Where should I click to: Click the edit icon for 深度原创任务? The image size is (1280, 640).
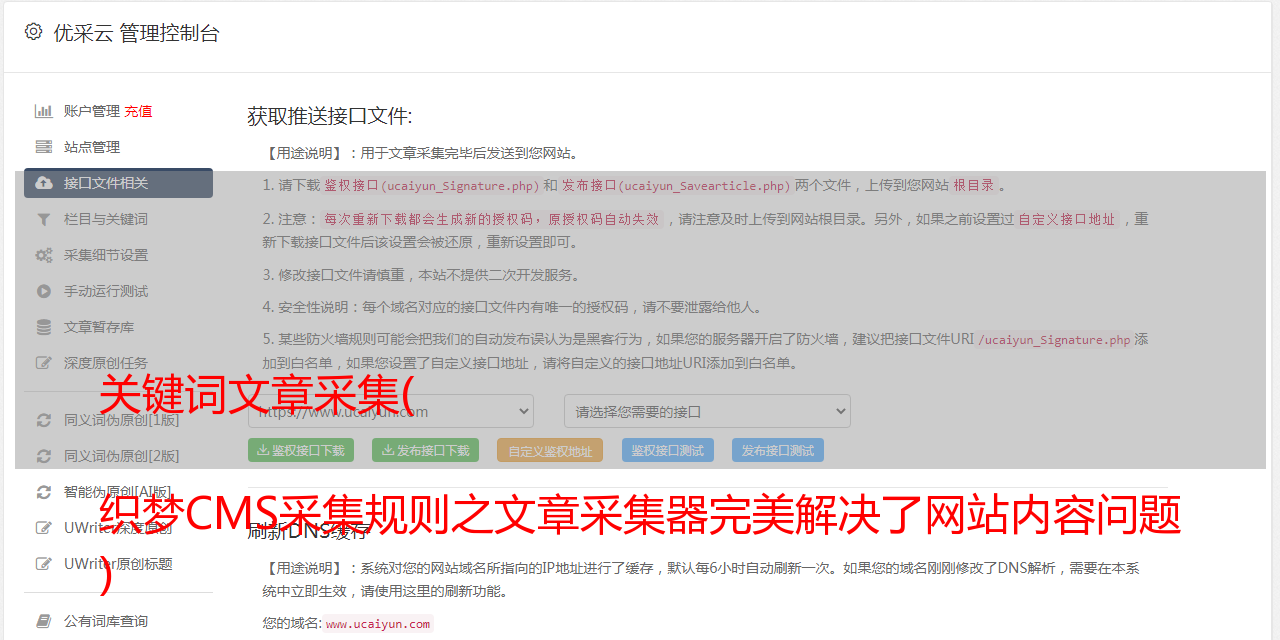click(x=44, y=363)
